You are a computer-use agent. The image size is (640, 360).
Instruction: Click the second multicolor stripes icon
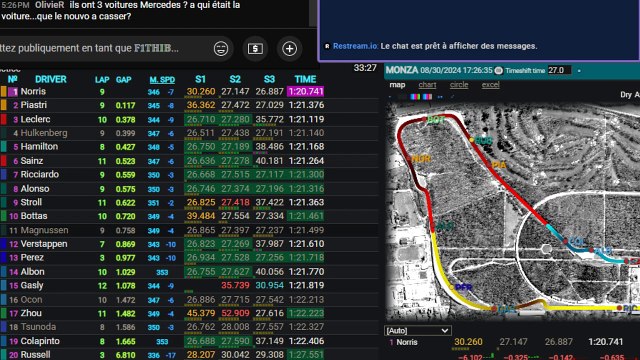click(427, 97)
